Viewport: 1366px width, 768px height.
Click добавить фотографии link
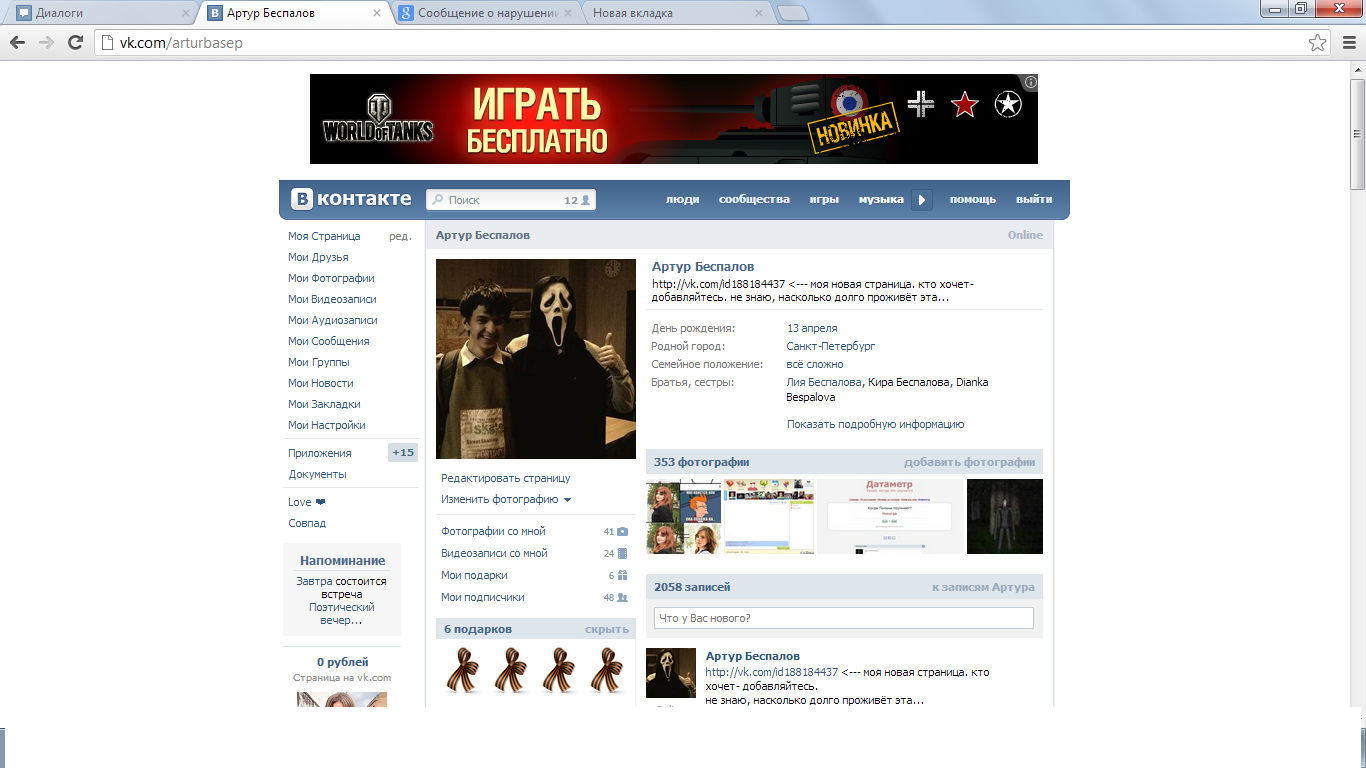970,462
